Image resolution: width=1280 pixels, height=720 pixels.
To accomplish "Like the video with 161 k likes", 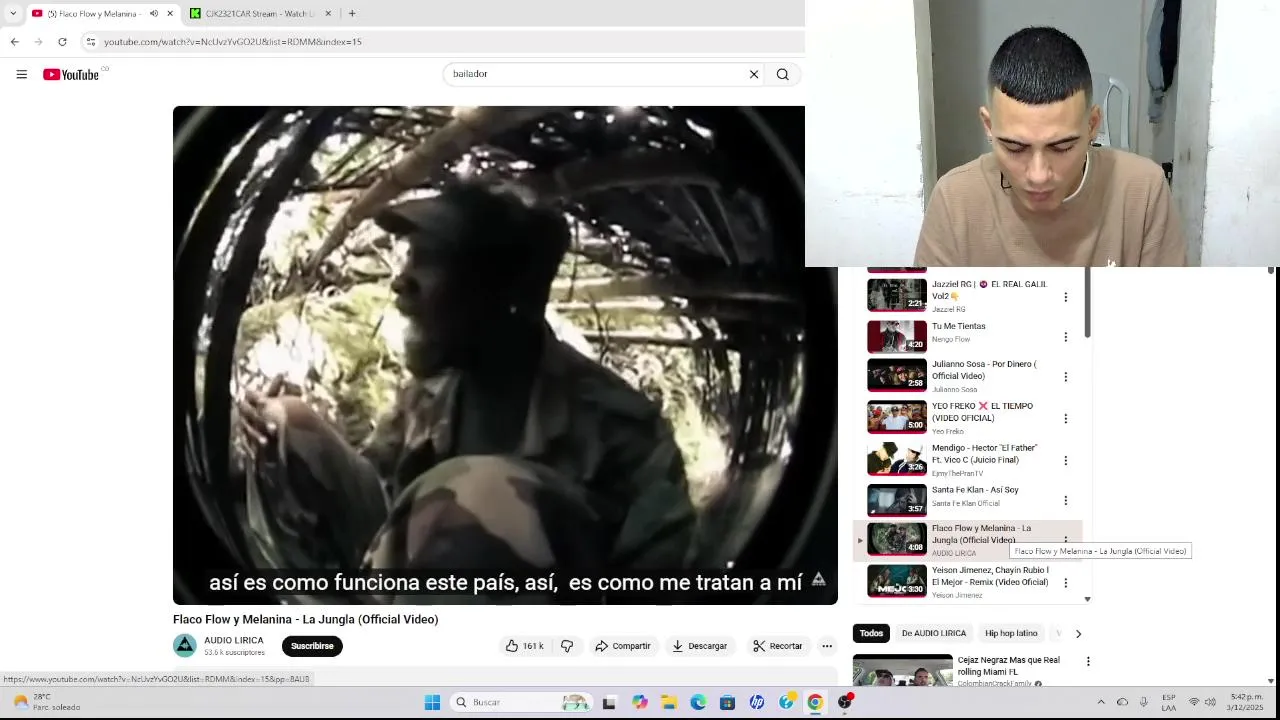I will click(x=525, y=646).
